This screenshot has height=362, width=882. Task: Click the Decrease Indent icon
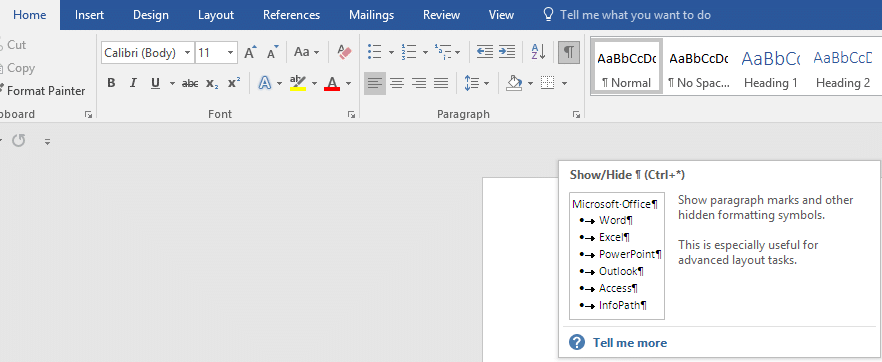click(484, 52)
